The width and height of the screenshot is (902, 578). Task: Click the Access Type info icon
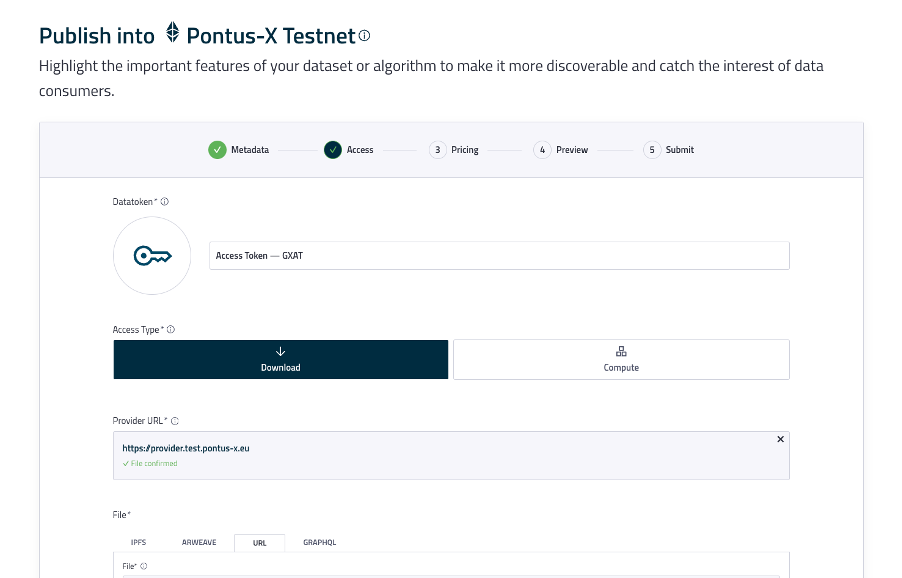171,330
